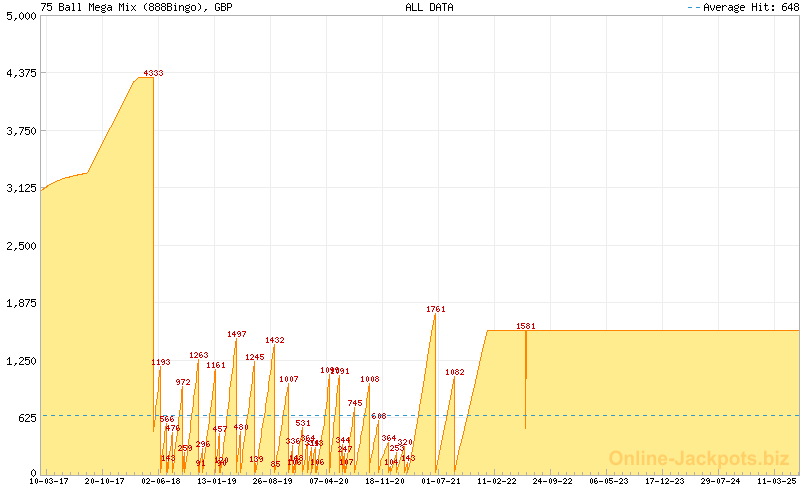
Task: Click the 4333 peak value label
Action: [x=153, y=73]
